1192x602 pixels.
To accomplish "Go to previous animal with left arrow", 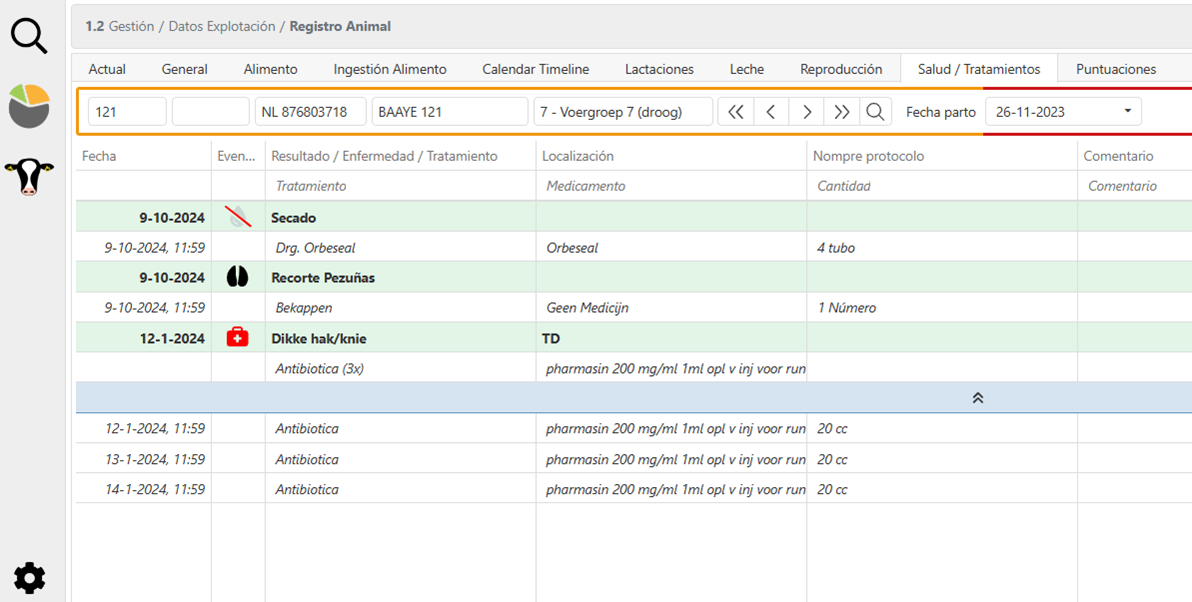I will pyautogui.click(x=771, y=112).
